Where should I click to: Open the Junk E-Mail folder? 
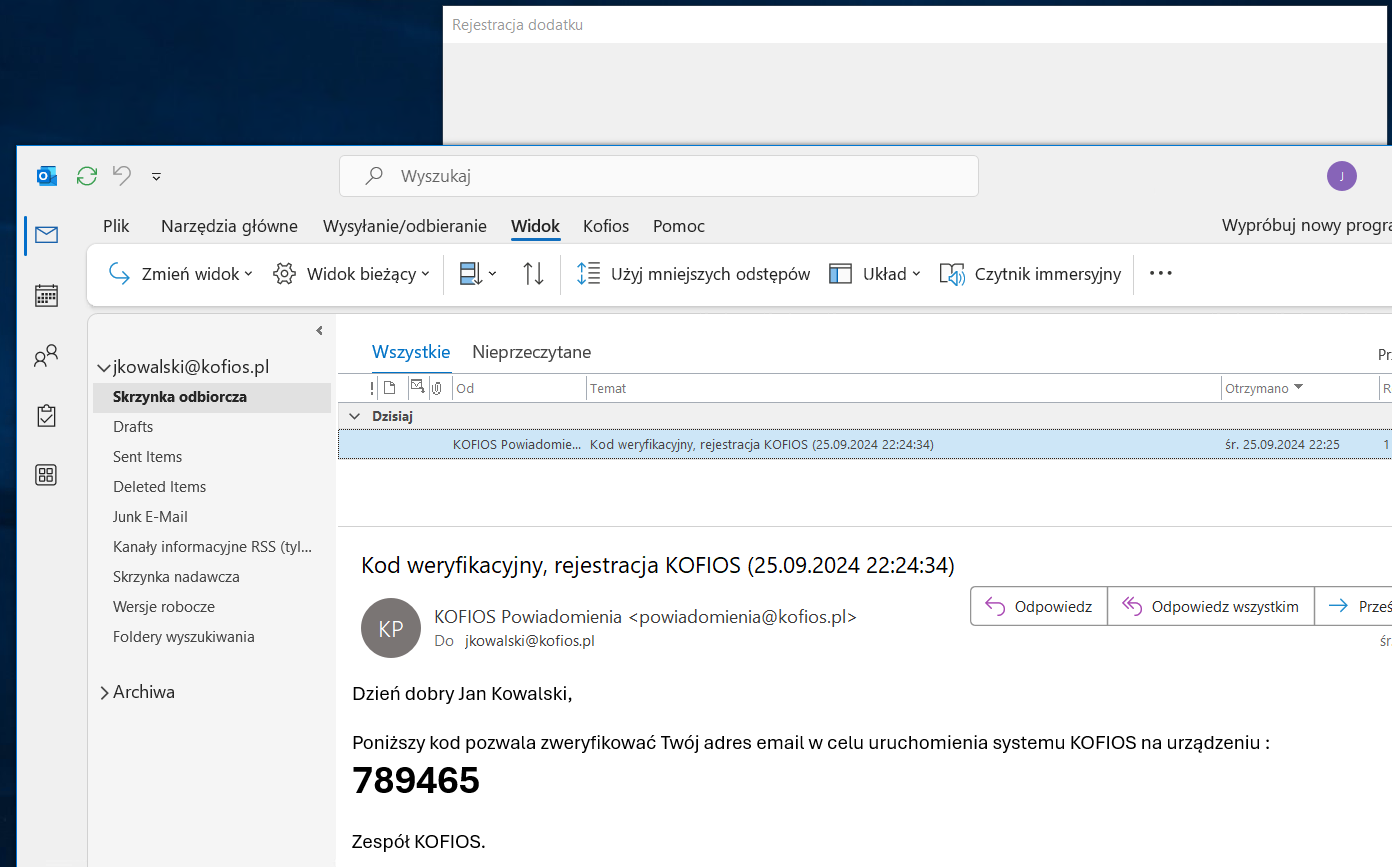pyautogui.click(x=150, y=517)
